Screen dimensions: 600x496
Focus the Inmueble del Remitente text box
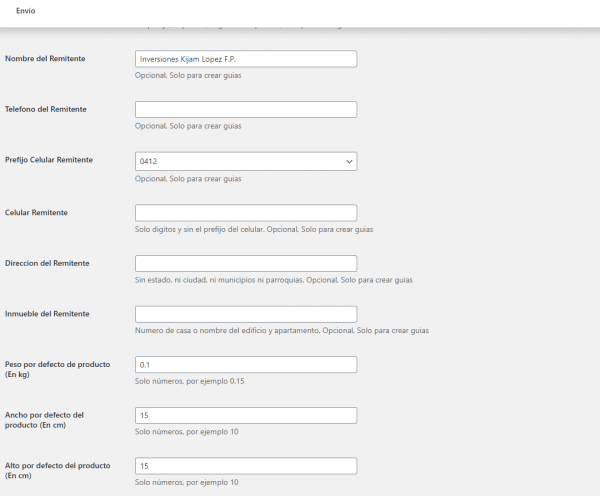coord(246,314)
